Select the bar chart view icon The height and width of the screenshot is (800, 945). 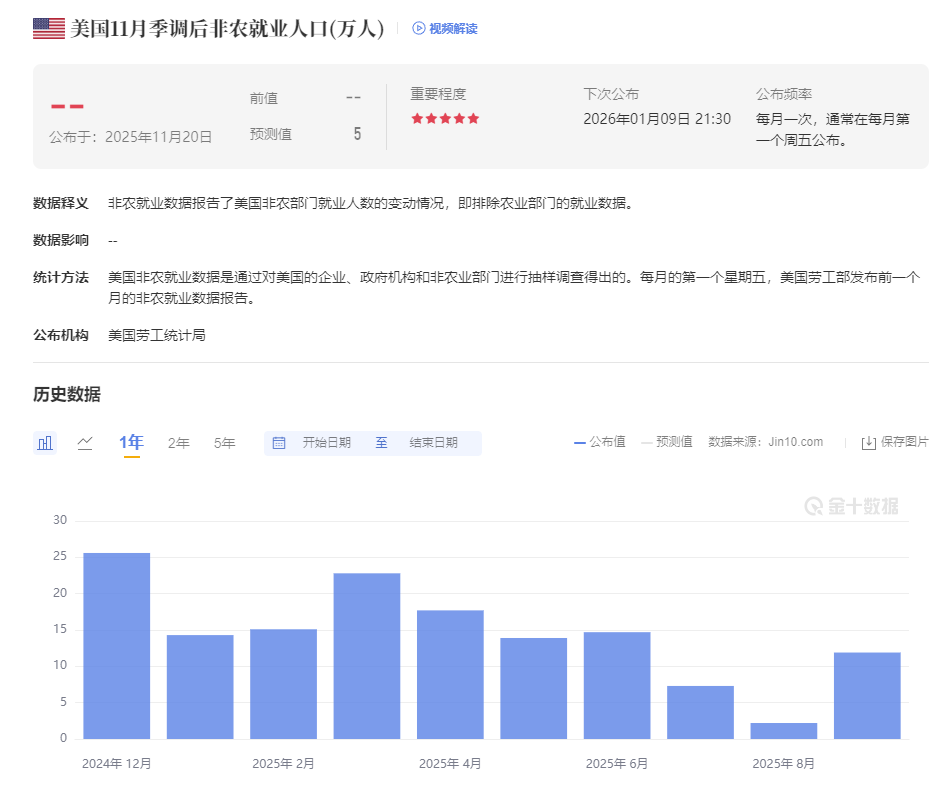pos(45,441)
